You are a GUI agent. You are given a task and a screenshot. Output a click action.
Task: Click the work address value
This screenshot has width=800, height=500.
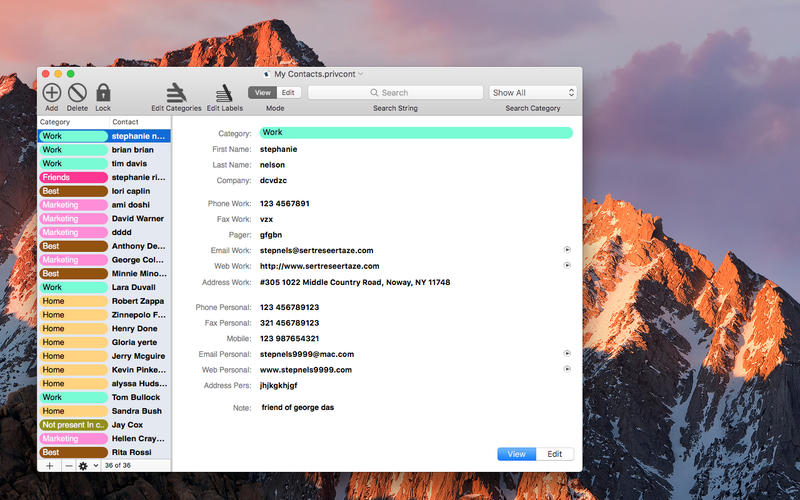[355, 282]
